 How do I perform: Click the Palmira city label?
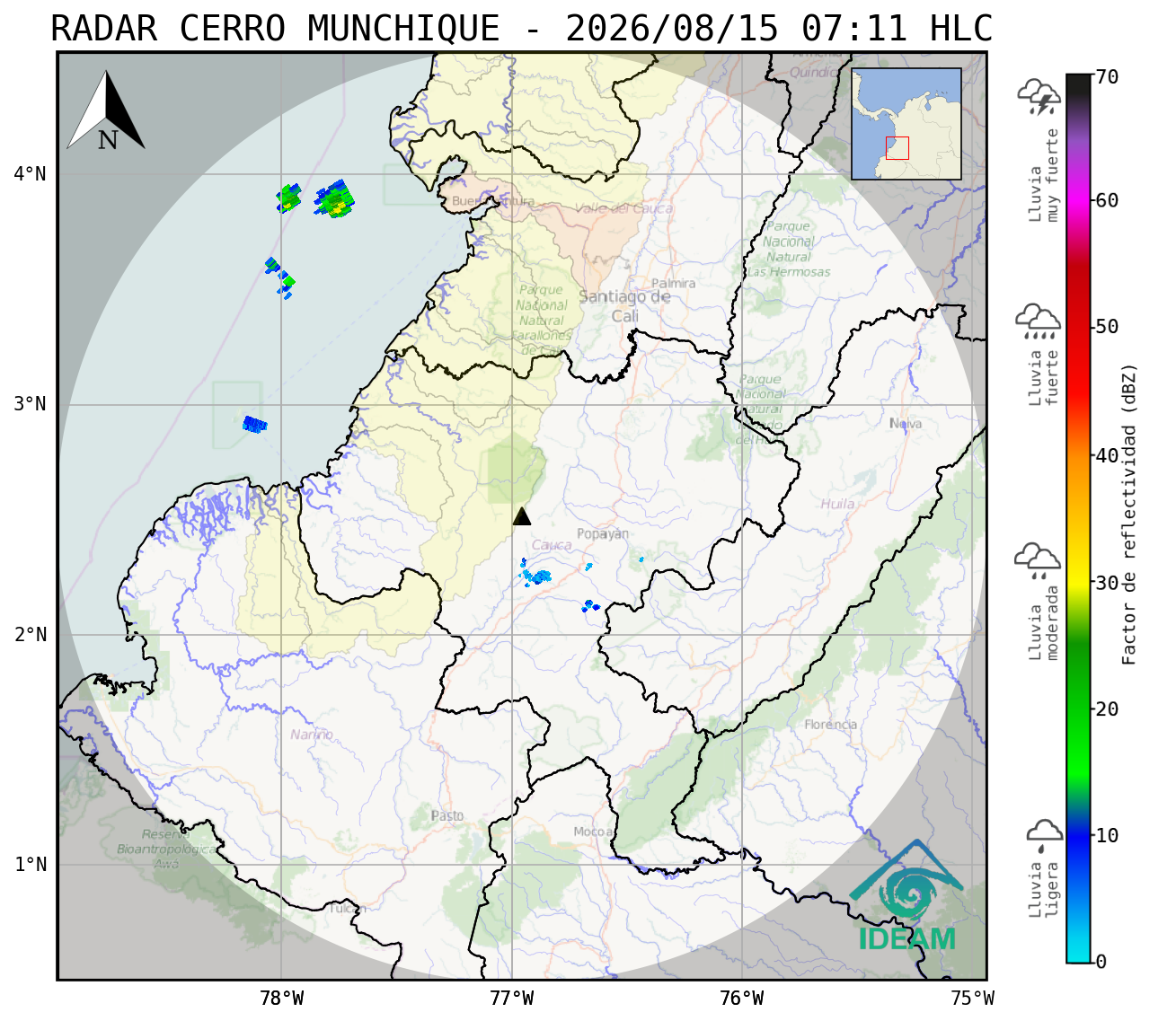(x=674, y=283)
